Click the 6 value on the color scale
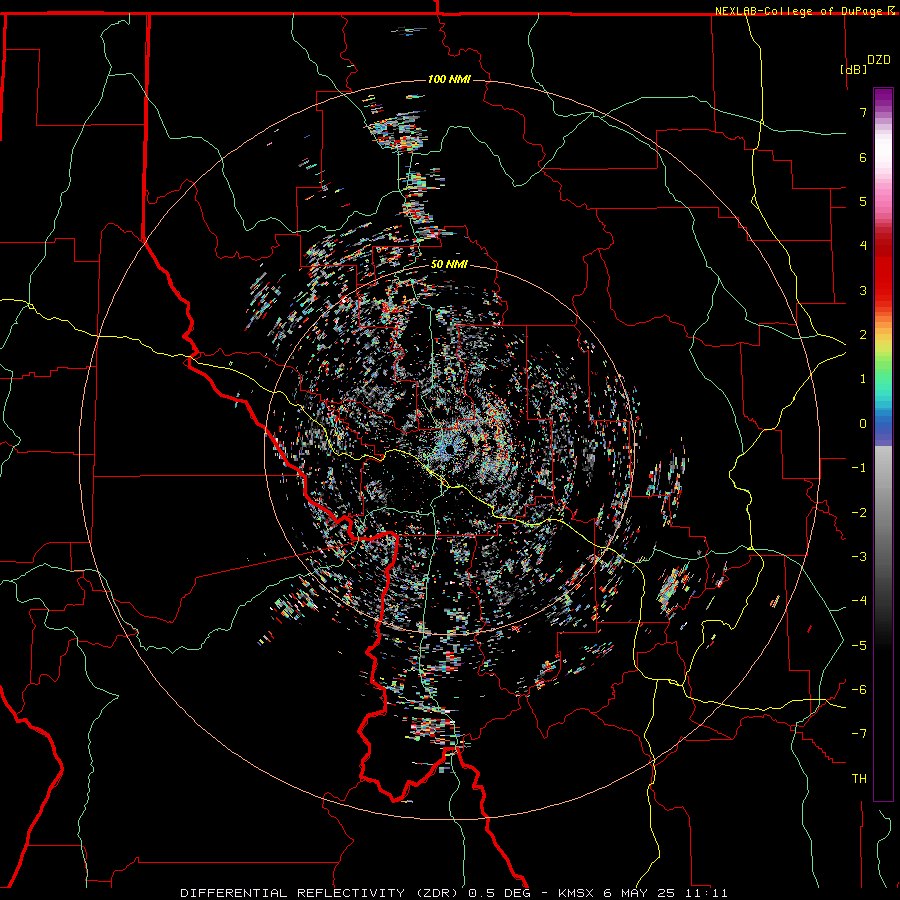 [863, 157]
